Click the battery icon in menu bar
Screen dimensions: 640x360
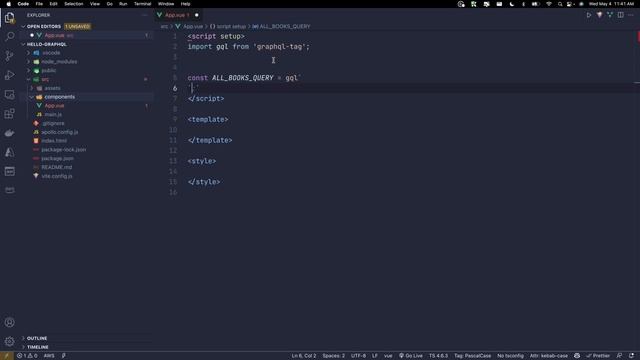coord(536,4)
